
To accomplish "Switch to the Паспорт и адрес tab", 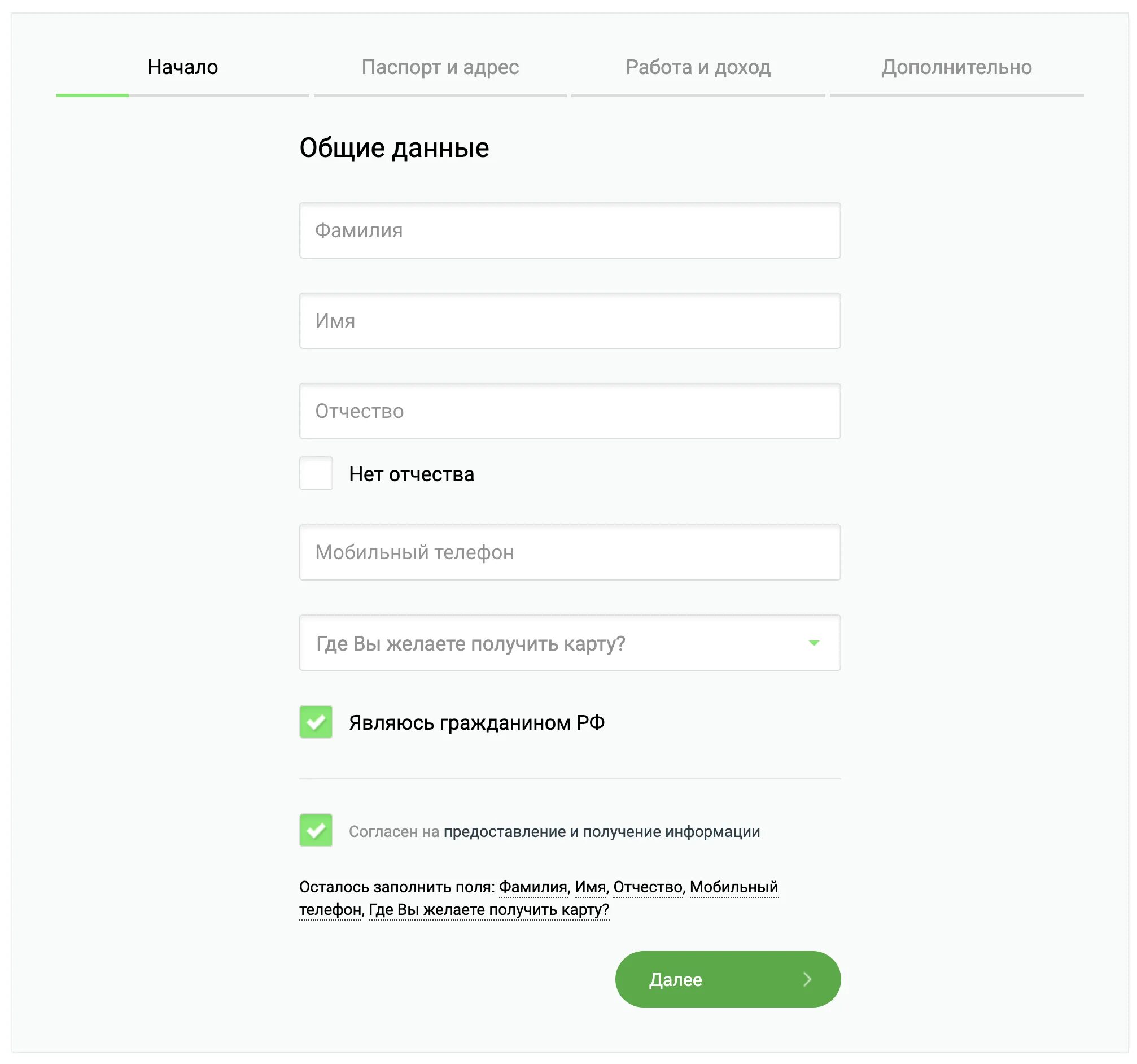I will point(440,68).
